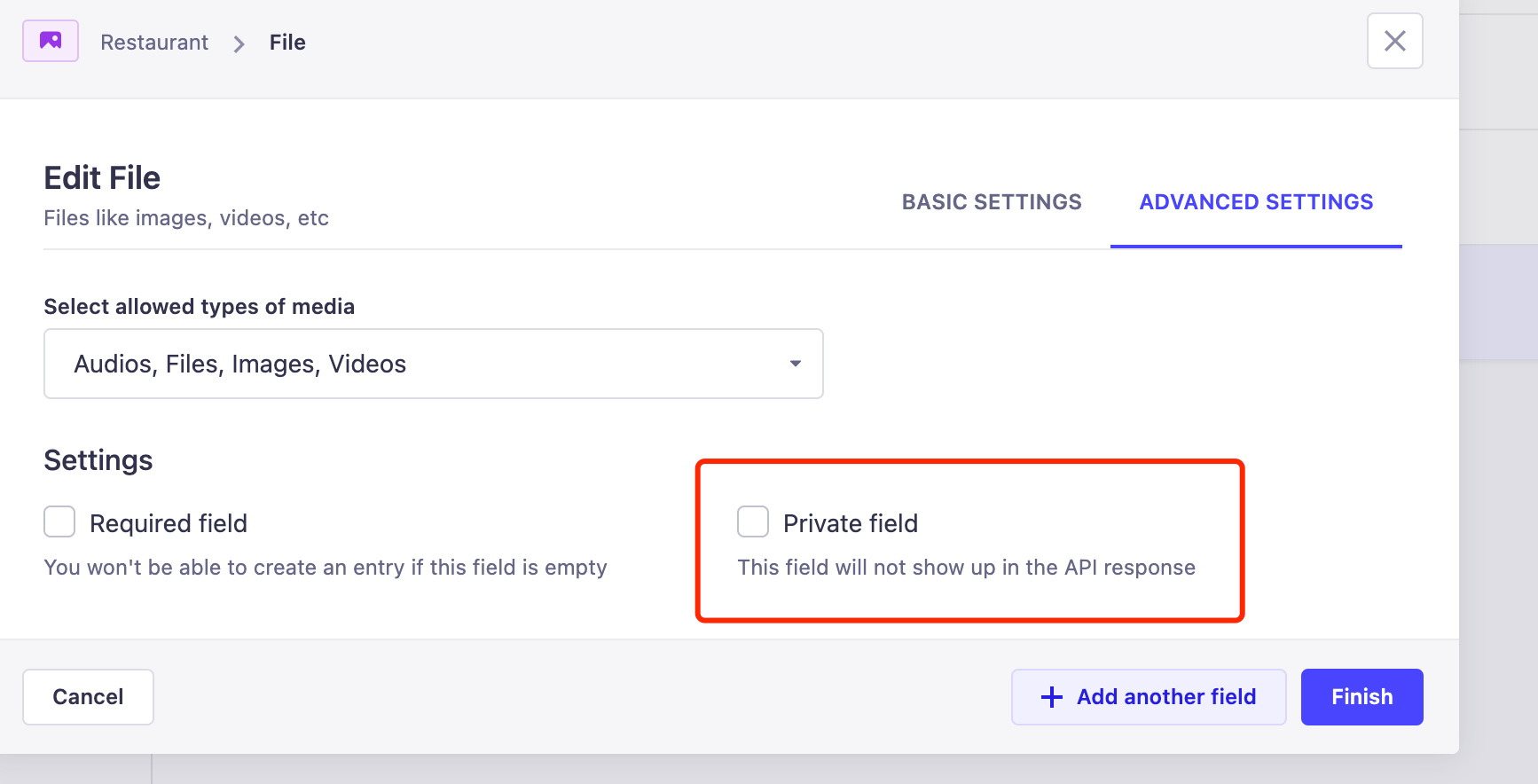Close the Edit File dialog
This screenshot has height=784, width=1538.
[x=1394, y=40]
